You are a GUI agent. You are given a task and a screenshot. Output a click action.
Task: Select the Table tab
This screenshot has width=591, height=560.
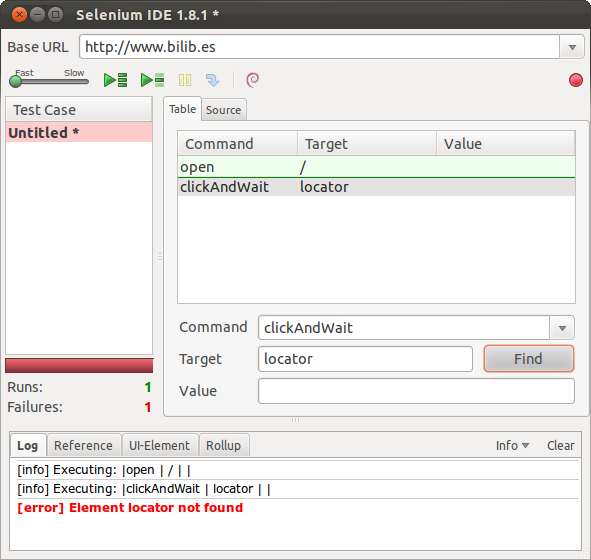(182, 109)
